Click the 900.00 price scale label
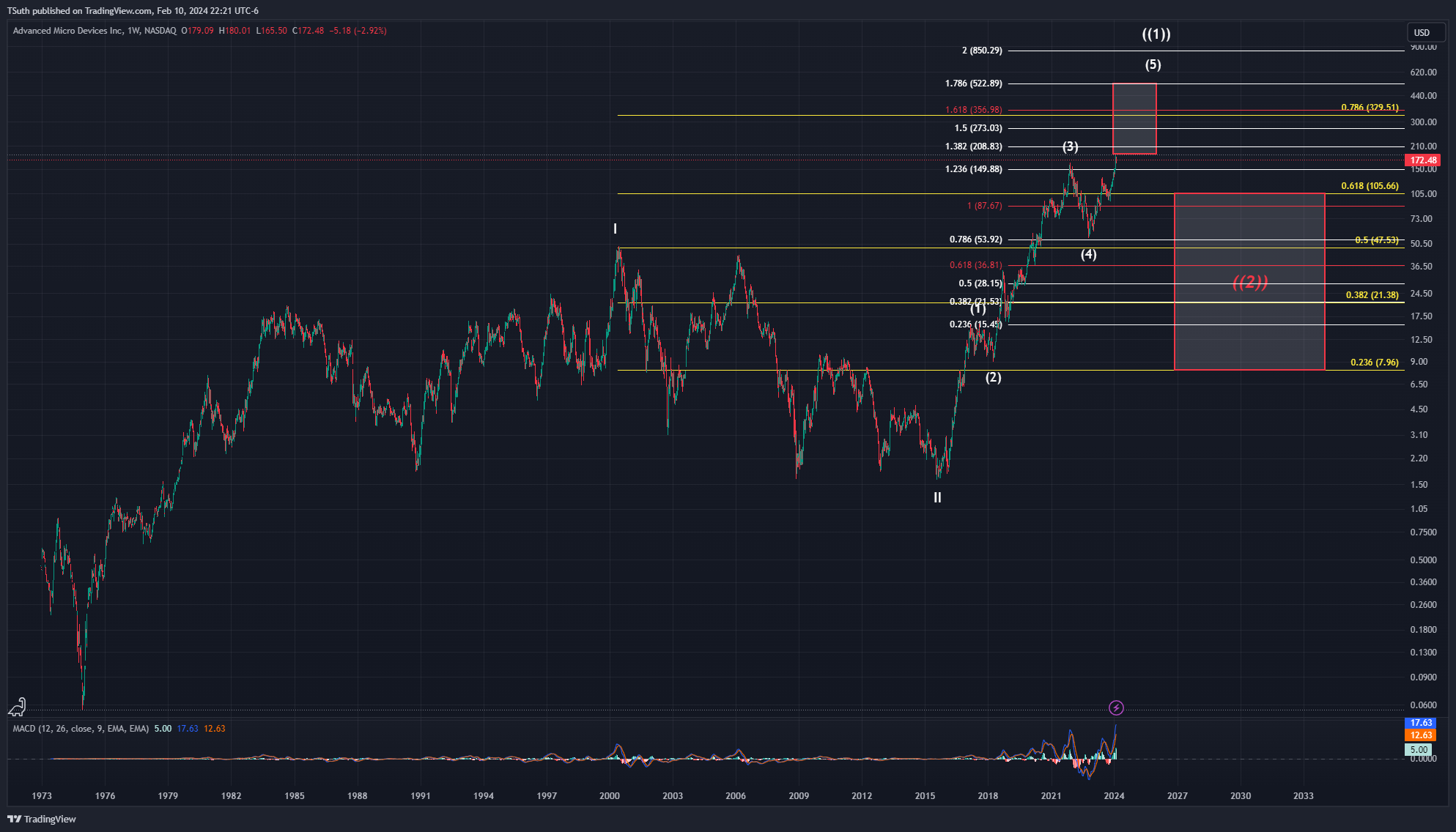The image size is (1456, 832). pos(1423,47)
